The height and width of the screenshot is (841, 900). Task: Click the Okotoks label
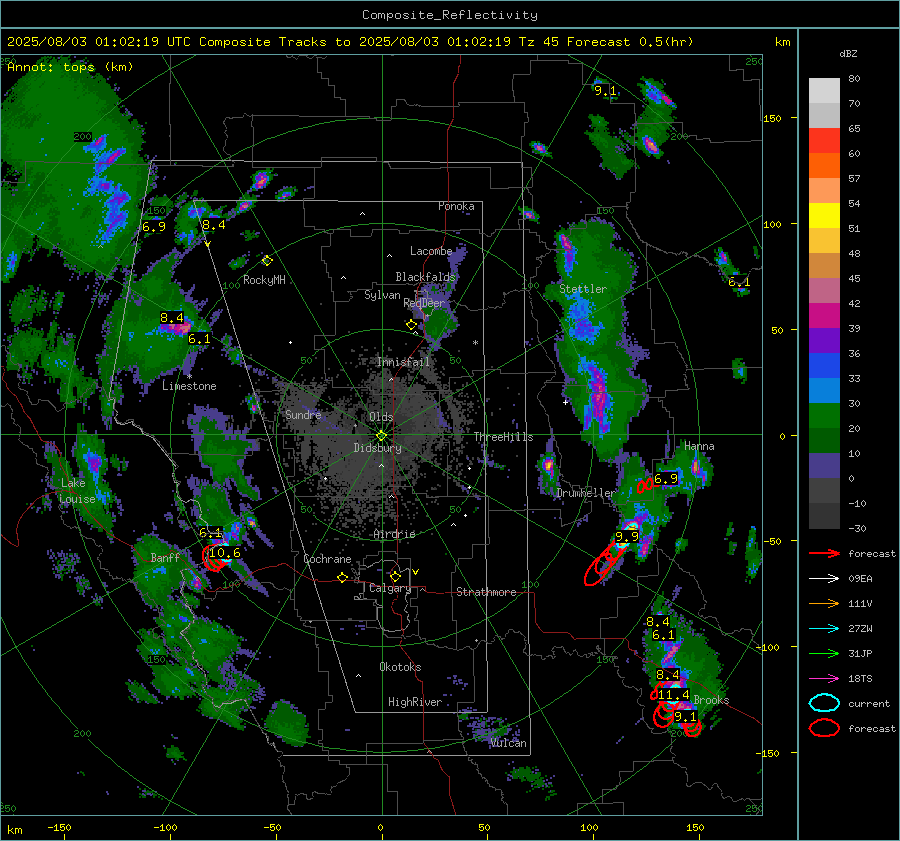tap(400, 667)
